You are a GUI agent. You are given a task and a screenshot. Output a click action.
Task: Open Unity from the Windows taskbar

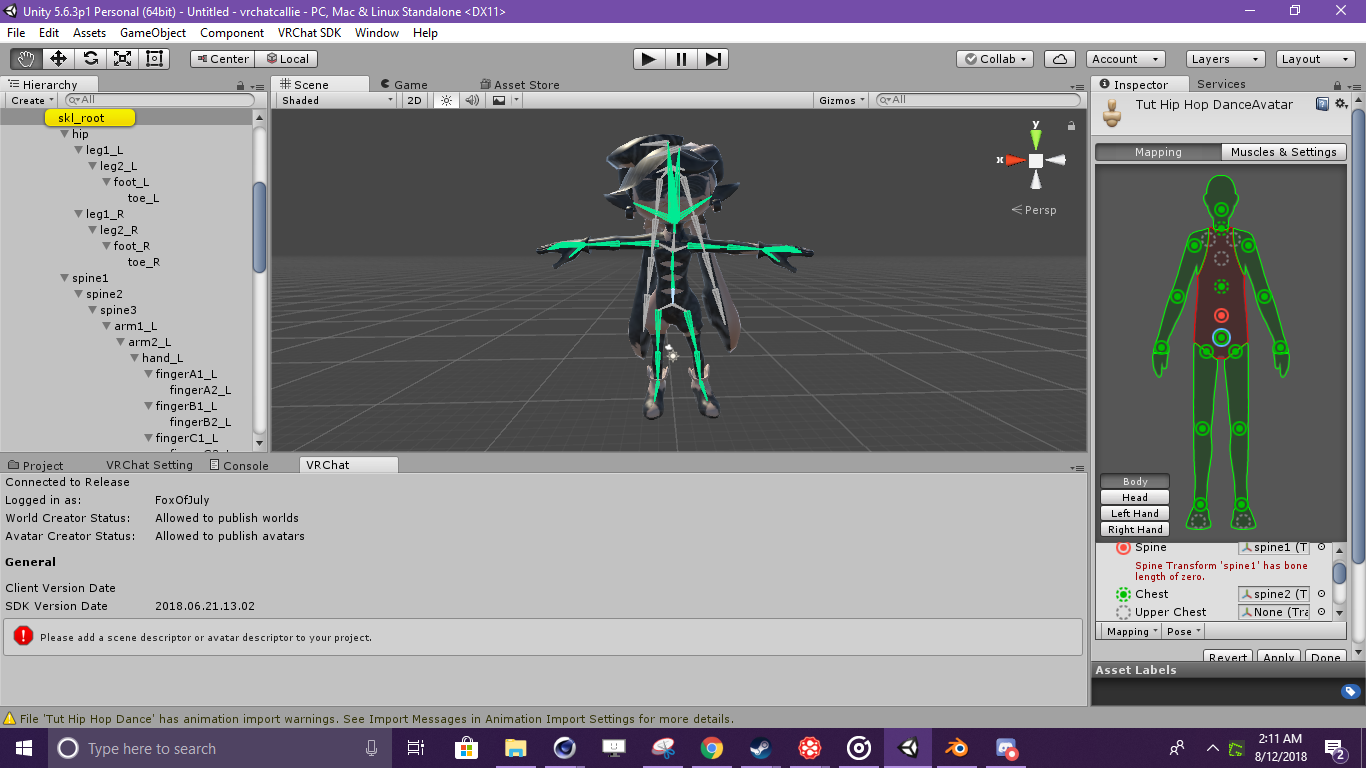tap(908, 748)
